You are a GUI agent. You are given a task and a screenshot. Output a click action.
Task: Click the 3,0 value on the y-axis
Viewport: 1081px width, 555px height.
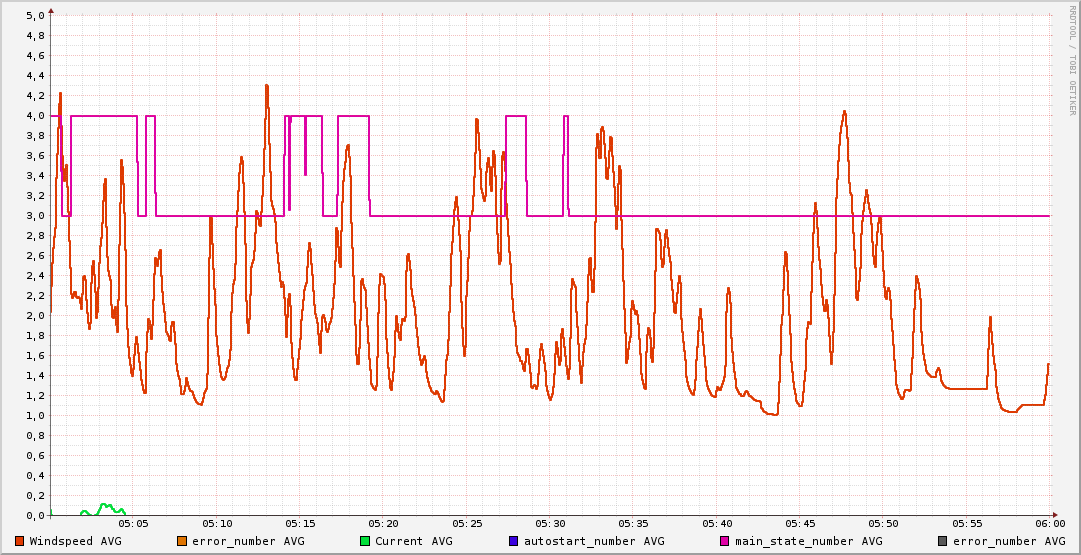34,216
